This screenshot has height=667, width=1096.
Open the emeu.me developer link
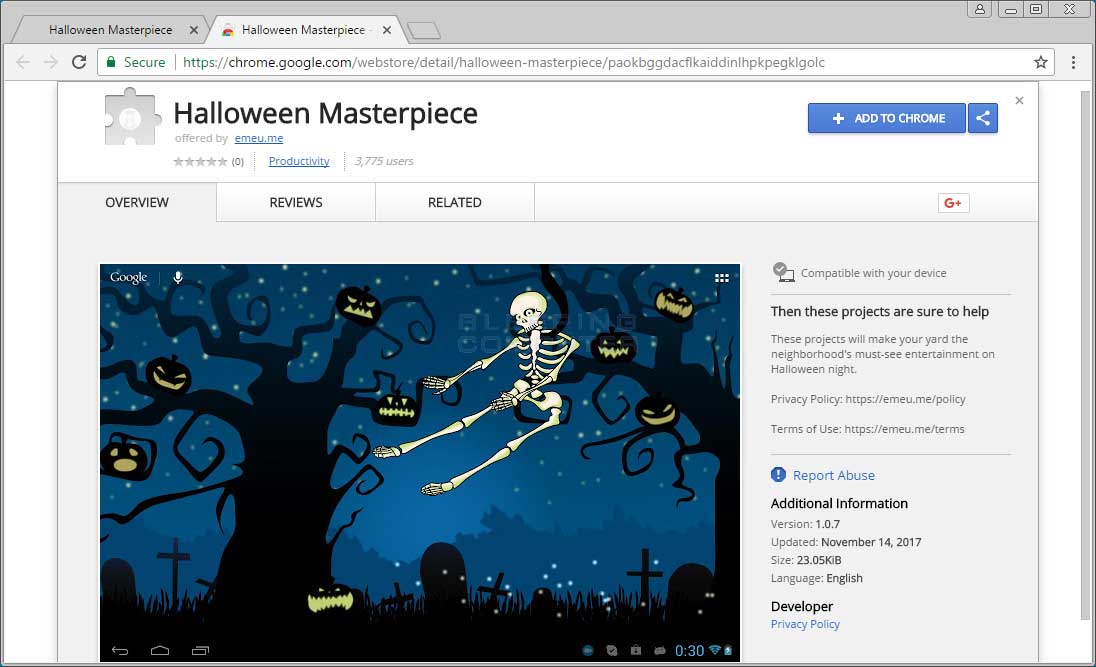[259, 138]
